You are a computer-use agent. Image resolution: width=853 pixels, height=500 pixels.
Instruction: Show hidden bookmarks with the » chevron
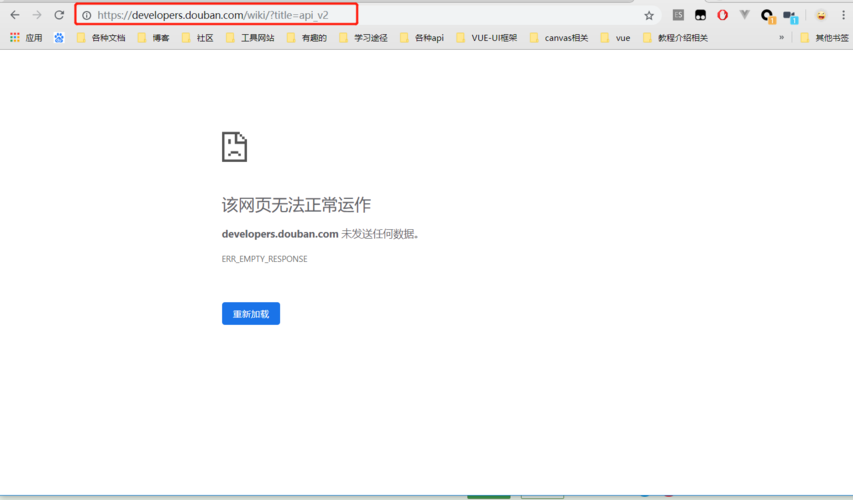(781, 38)
